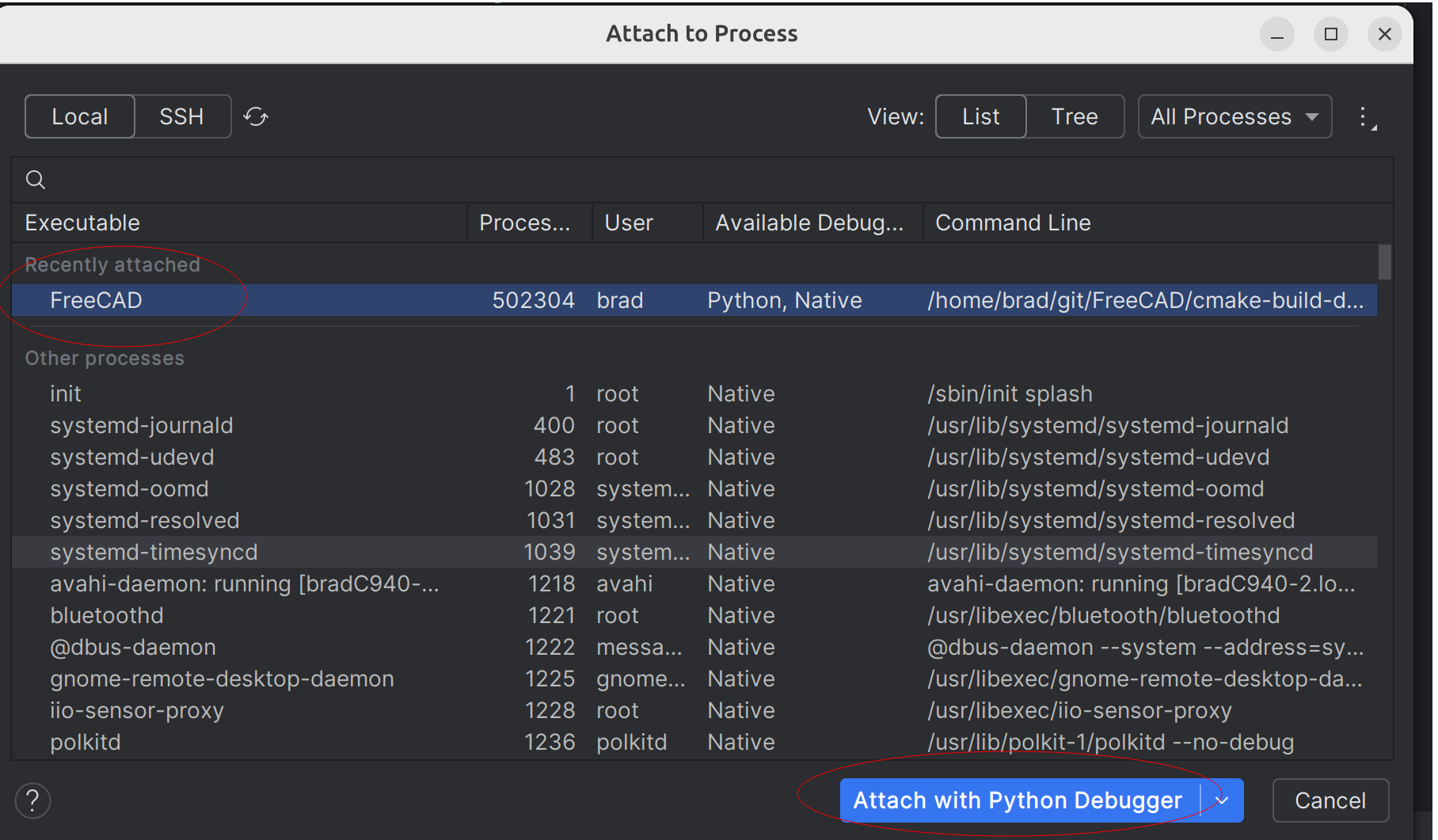Open the vertical dots options menu

coord(1364,118)
